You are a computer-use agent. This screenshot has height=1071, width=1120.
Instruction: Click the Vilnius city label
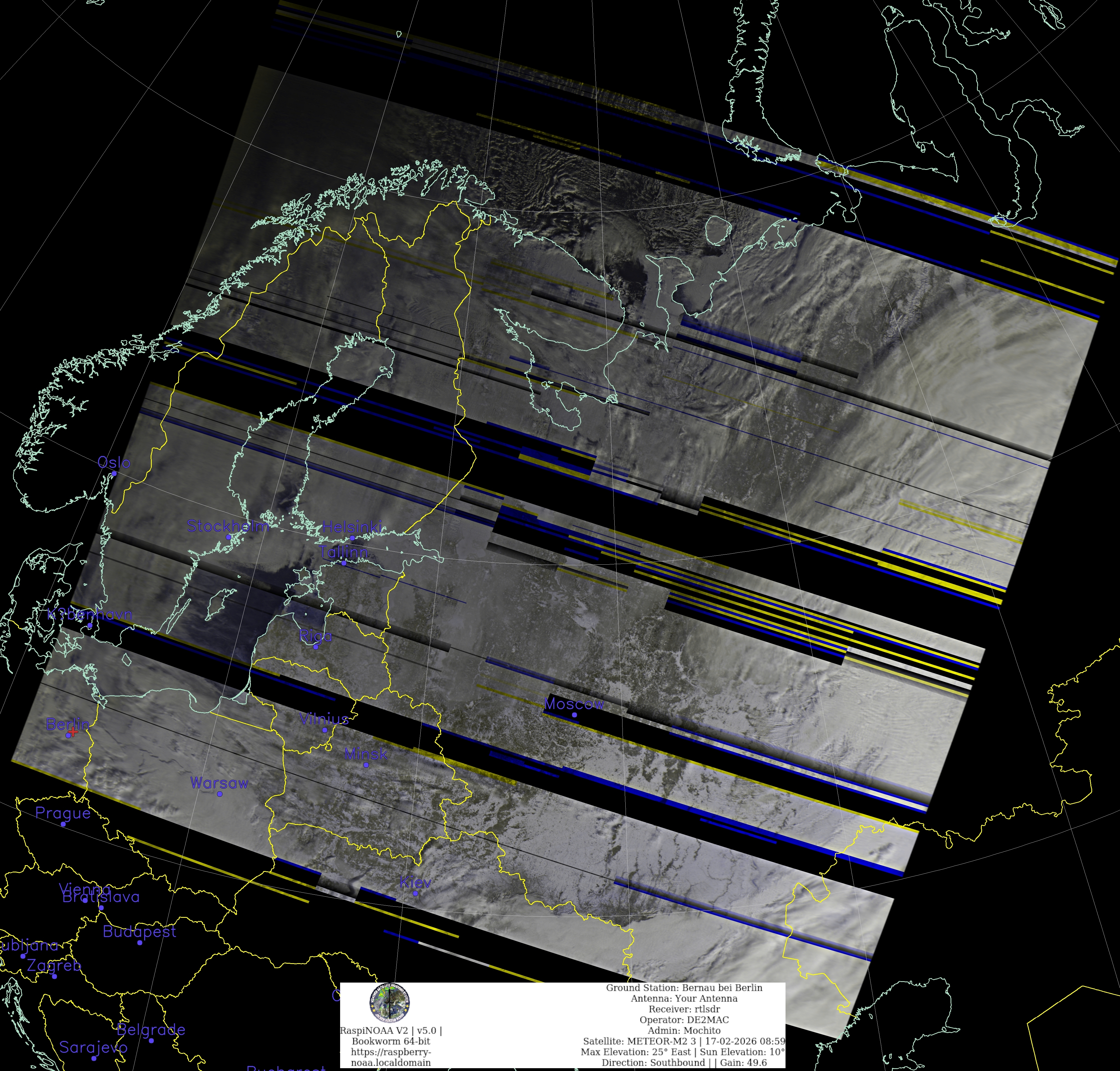324,719
